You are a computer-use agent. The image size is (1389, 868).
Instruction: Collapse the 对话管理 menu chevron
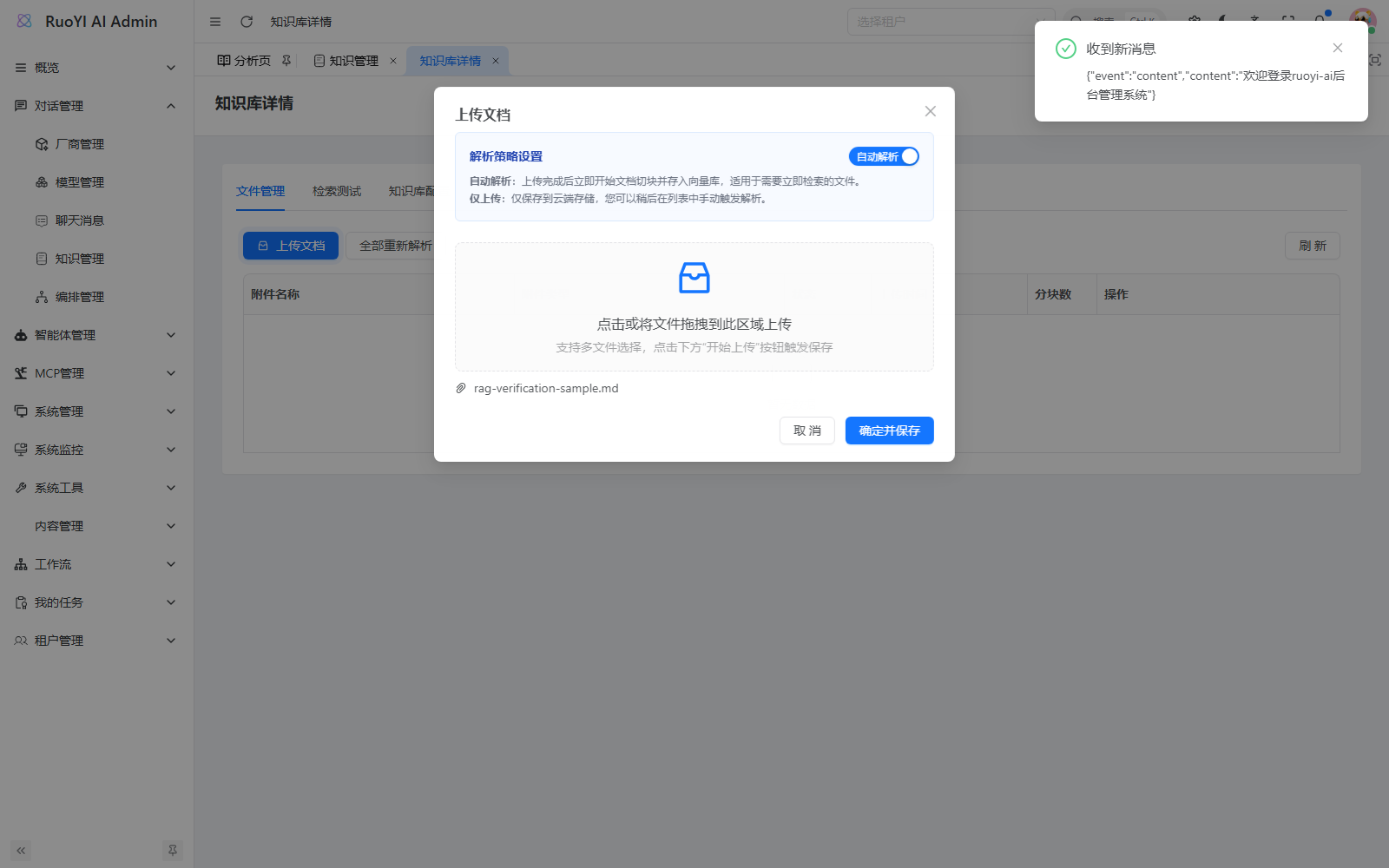tap(171, 106)
